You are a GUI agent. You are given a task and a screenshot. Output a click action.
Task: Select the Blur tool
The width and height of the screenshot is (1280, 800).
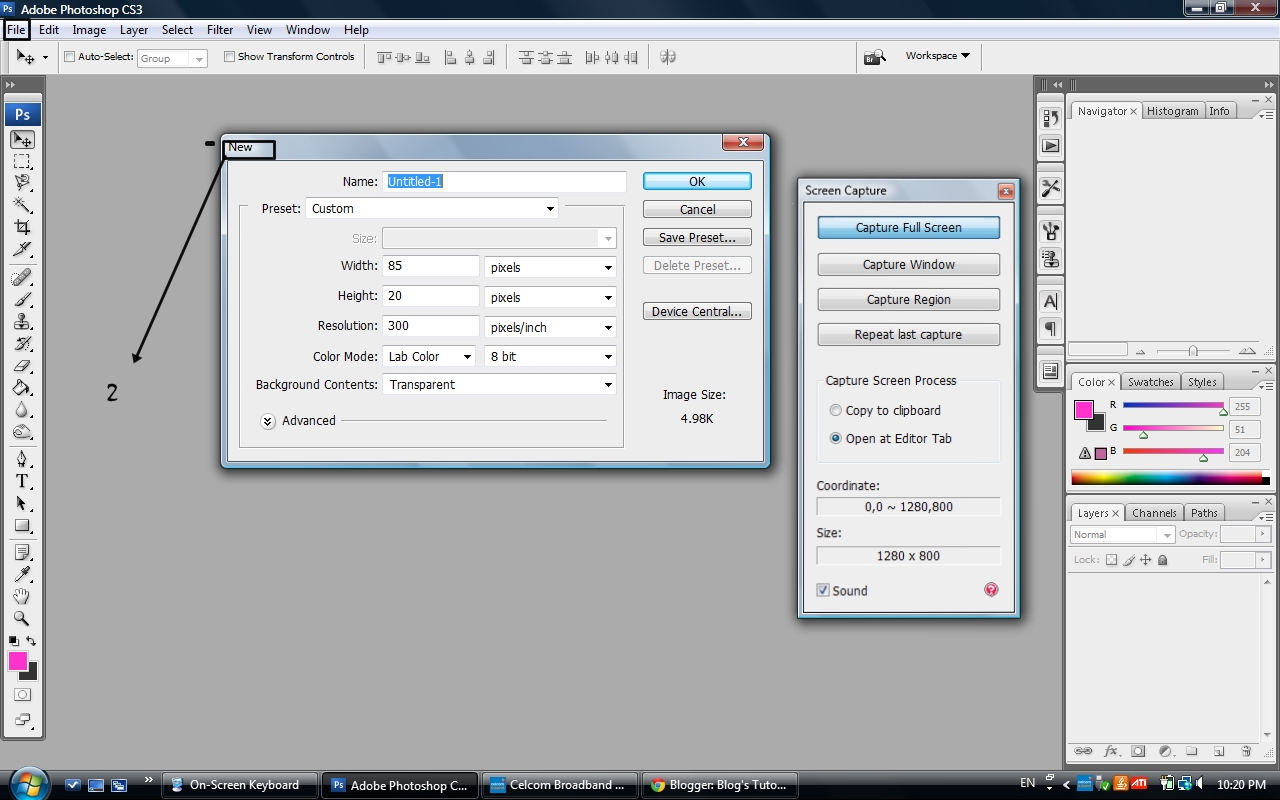22,409
